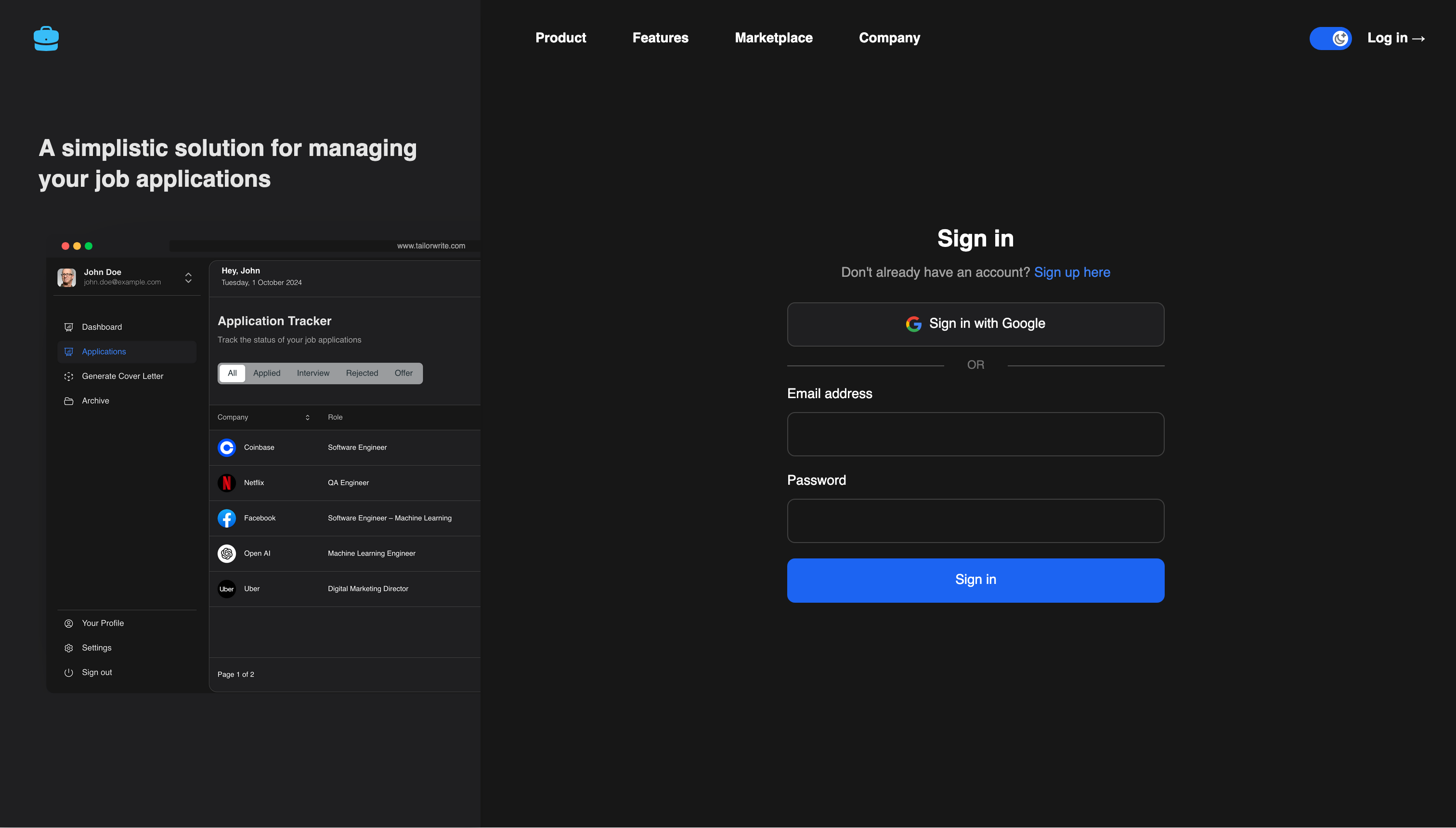This screenshot has width=1456, height=828.
Task: Toggle the dark mode switch
Action: click(1330, 38)
